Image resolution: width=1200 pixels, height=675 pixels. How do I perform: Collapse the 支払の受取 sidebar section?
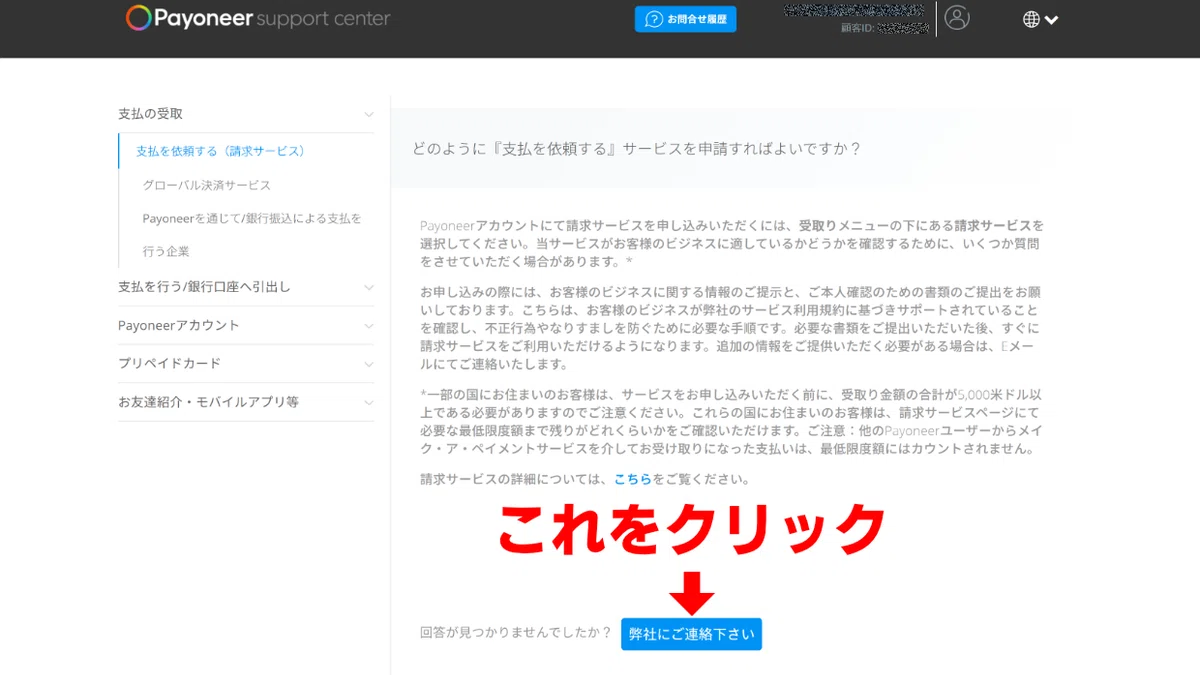click(246, 114)
